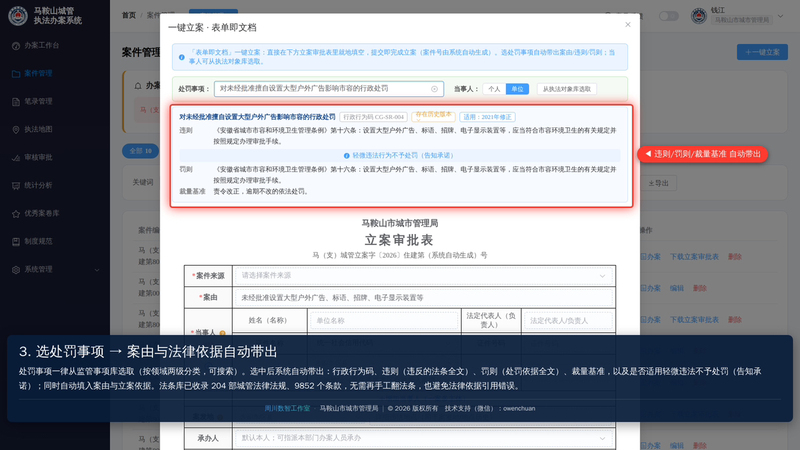Image resolution: width=800 pixels, height=450 pixels.
Task: Click the 一键立案 button on the background page
Action: [x=762, y=52]
